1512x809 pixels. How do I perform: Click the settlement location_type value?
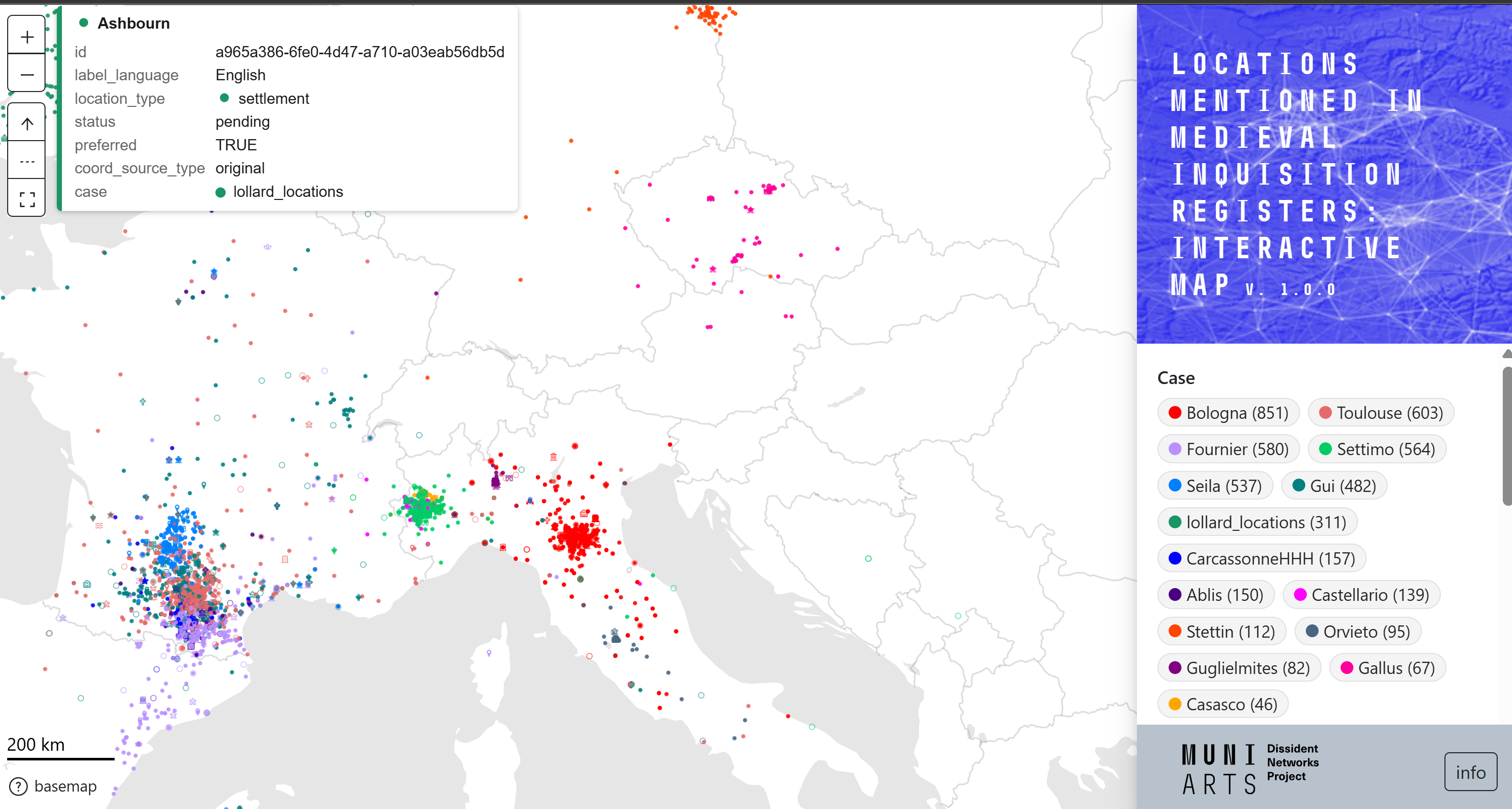[x=273, y=99]
